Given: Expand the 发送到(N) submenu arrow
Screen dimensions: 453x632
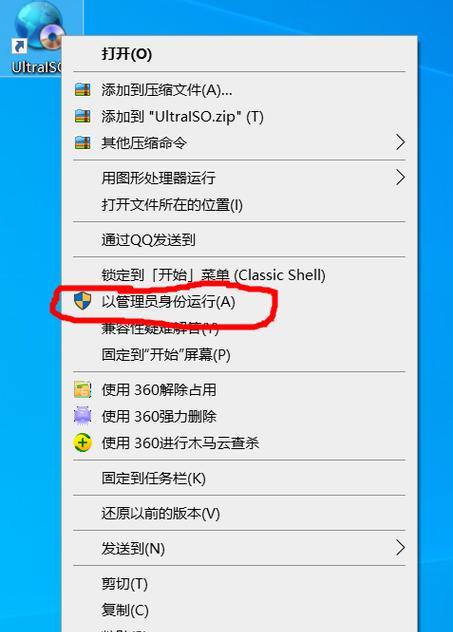Looking at the screenshot, I should pos(400,548).
